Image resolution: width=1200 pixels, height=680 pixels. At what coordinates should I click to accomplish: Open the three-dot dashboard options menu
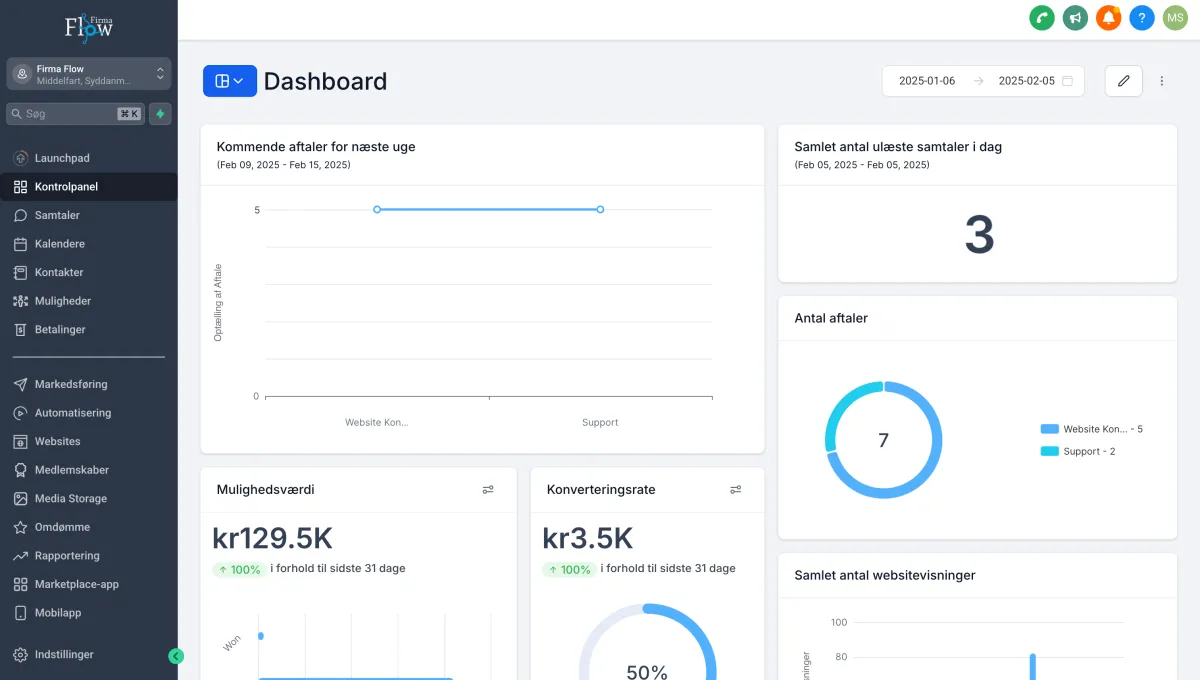click(1162, 81)
